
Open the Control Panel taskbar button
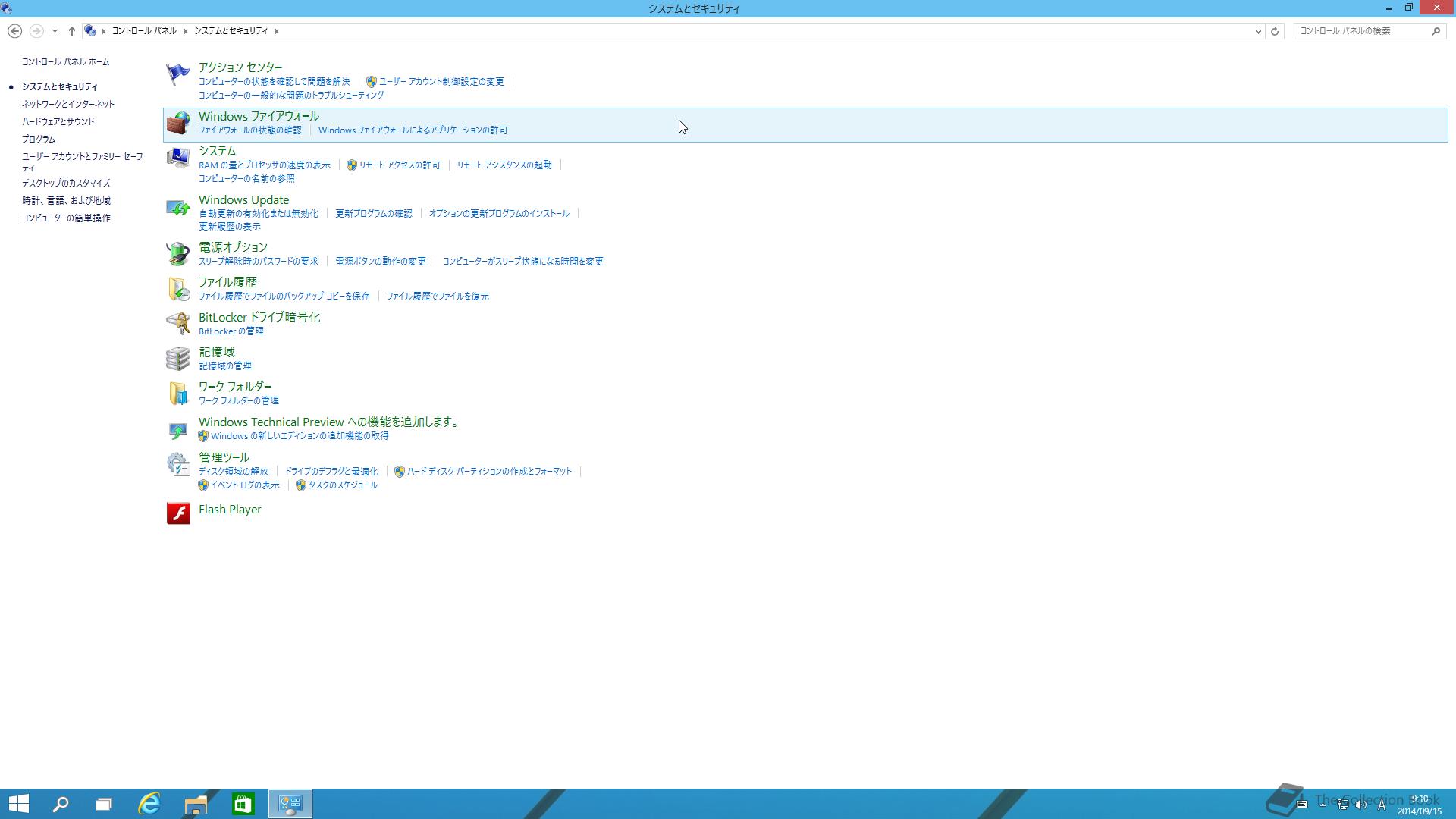(290, 804)
